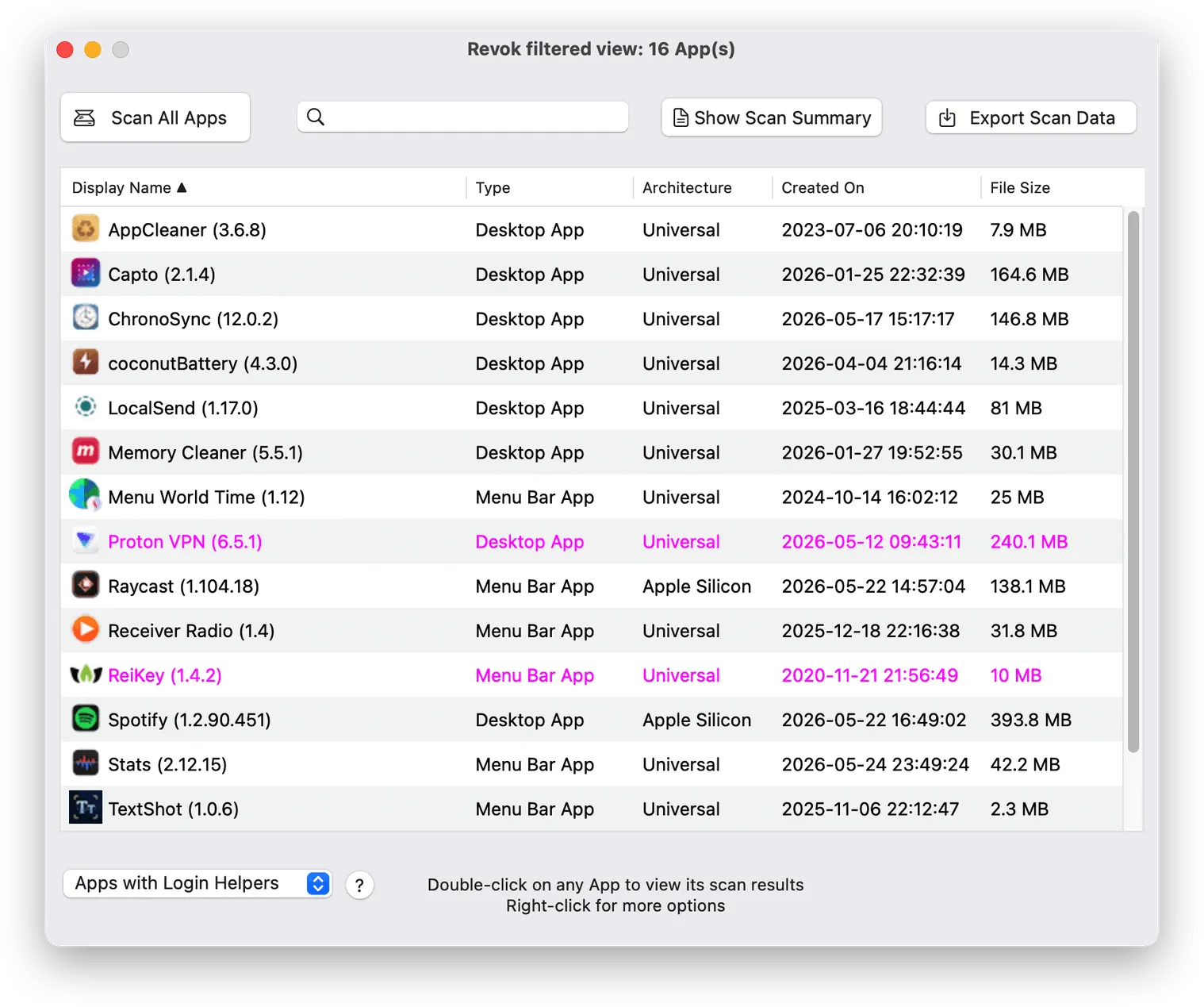Select Memory Cleaner (5.5.1) name text
Image resolution: width=1204 pixels, height=1007 pixels.
205,452
